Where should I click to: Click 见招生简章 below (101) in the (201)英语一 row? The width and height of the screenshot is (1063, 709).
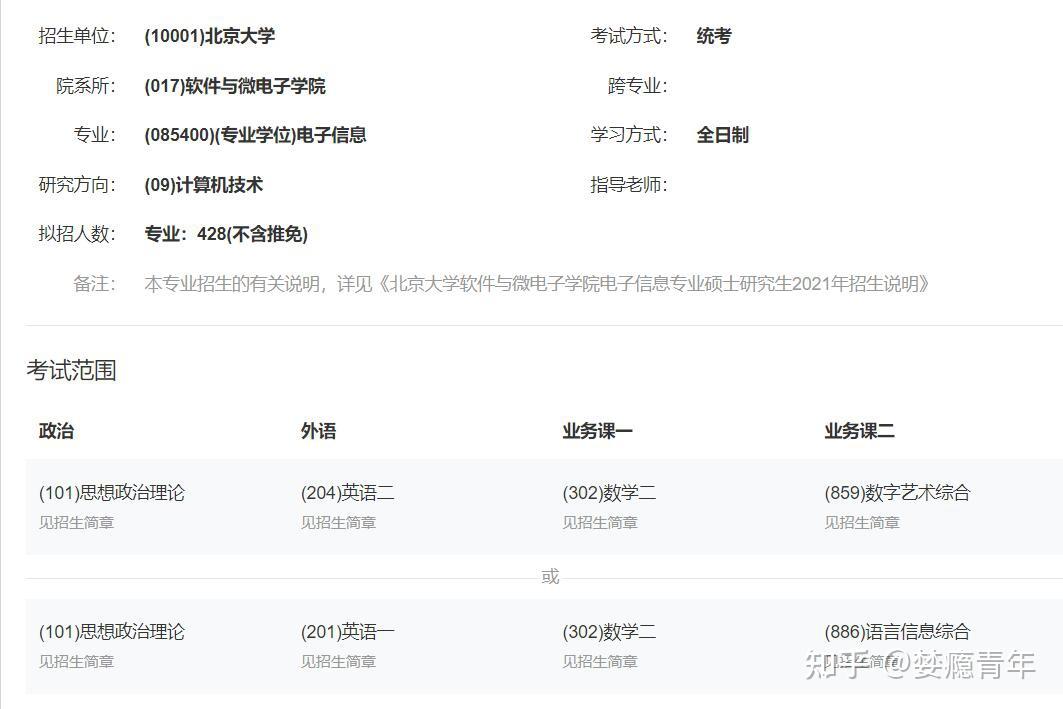[77, 662]
